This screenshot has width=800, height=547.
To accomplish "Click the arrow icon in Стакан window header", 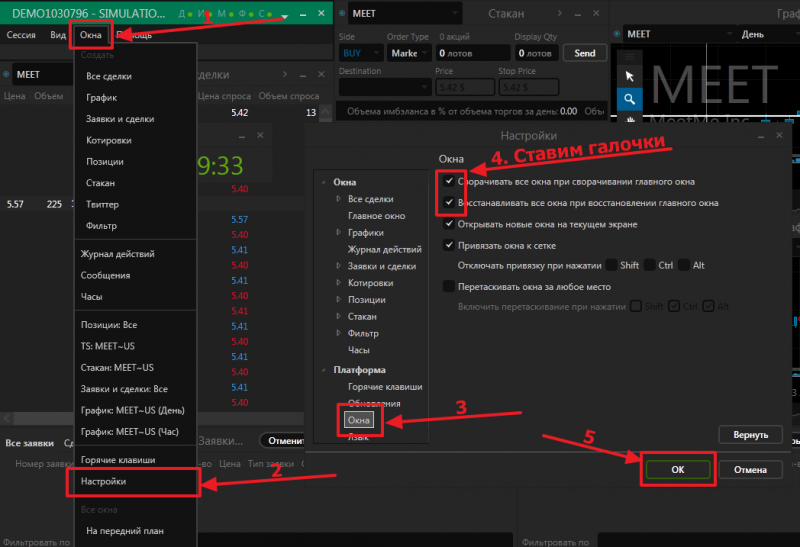I will coord(560,13).
